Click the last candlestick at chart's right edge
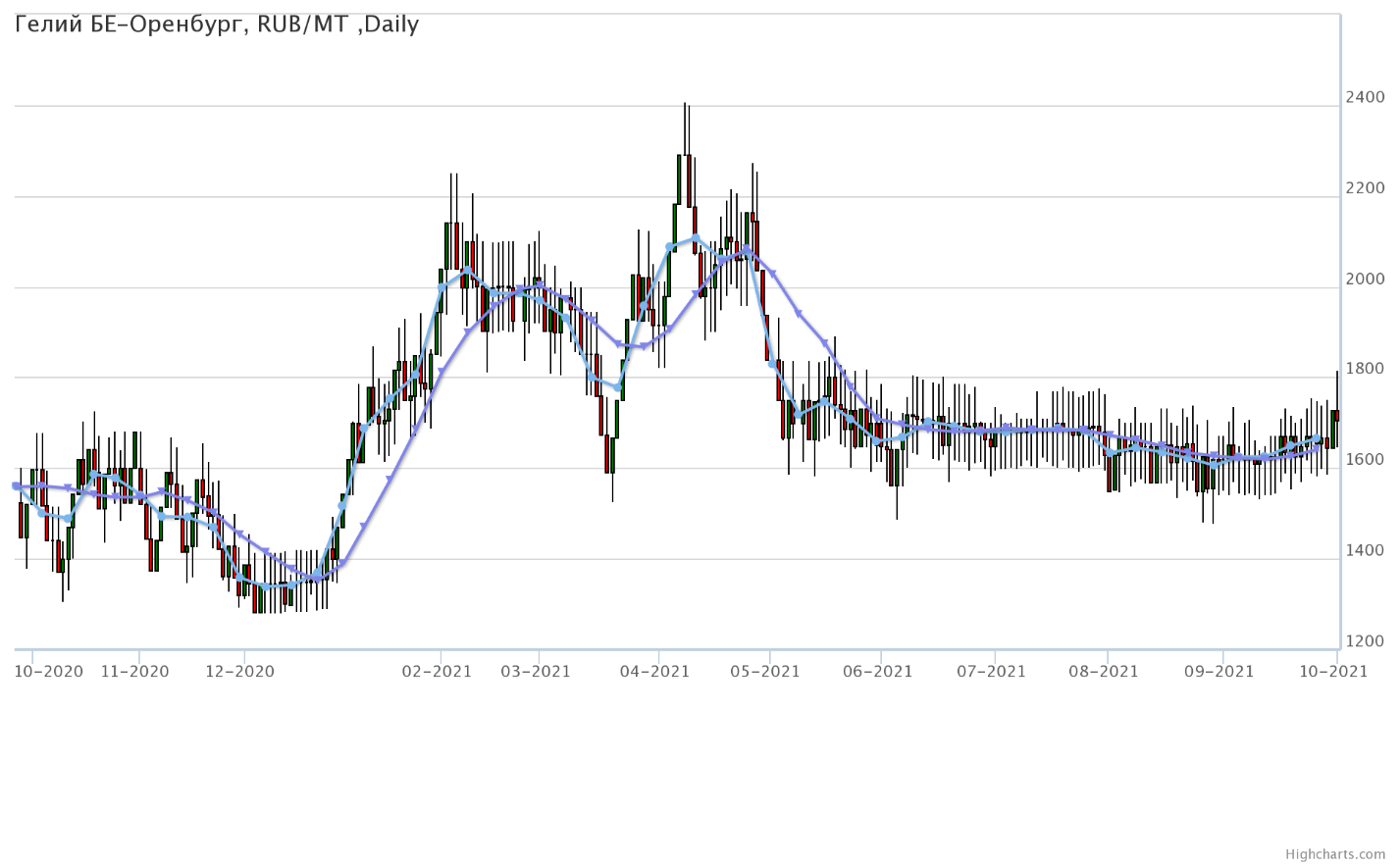This screenshot has width=1400, height=866. tap(1336, 416)
